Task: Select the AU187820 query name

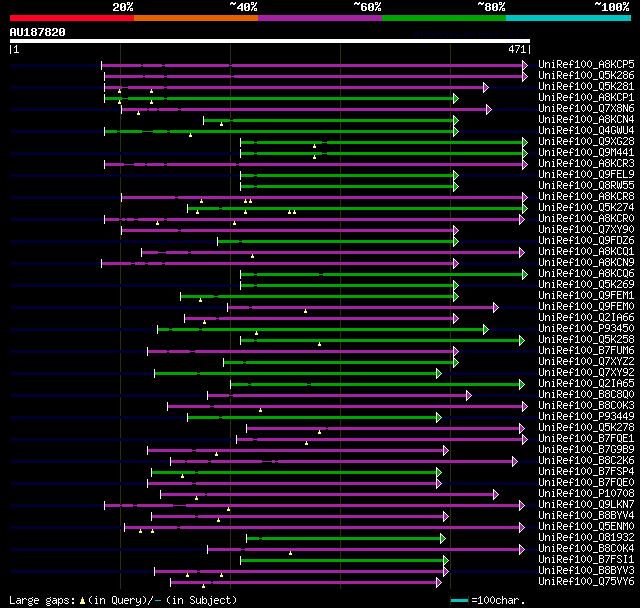Action: [38, 32]
